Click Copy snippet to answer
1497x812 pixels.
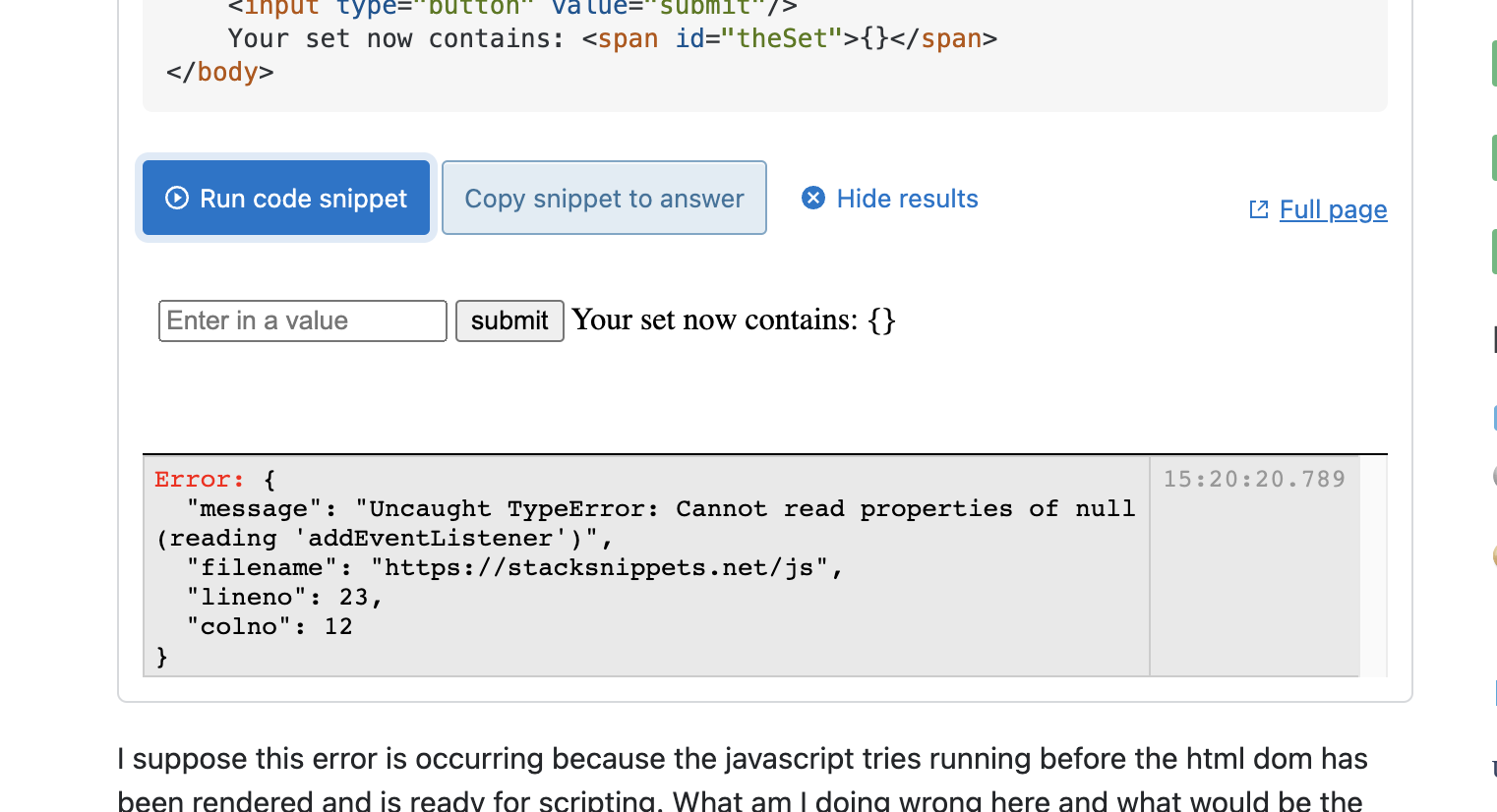coord(604,199)
